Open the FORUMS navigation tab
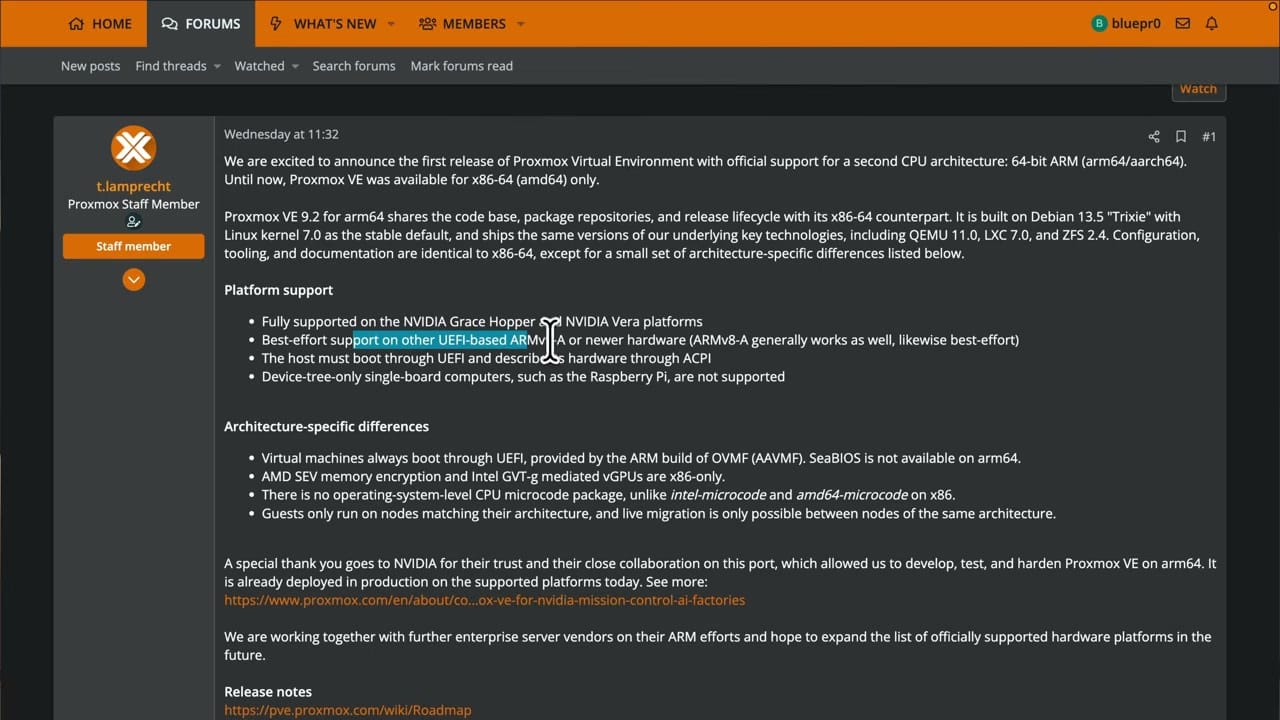Viewport: 1280px width, 720px height. tap(201, 24)
